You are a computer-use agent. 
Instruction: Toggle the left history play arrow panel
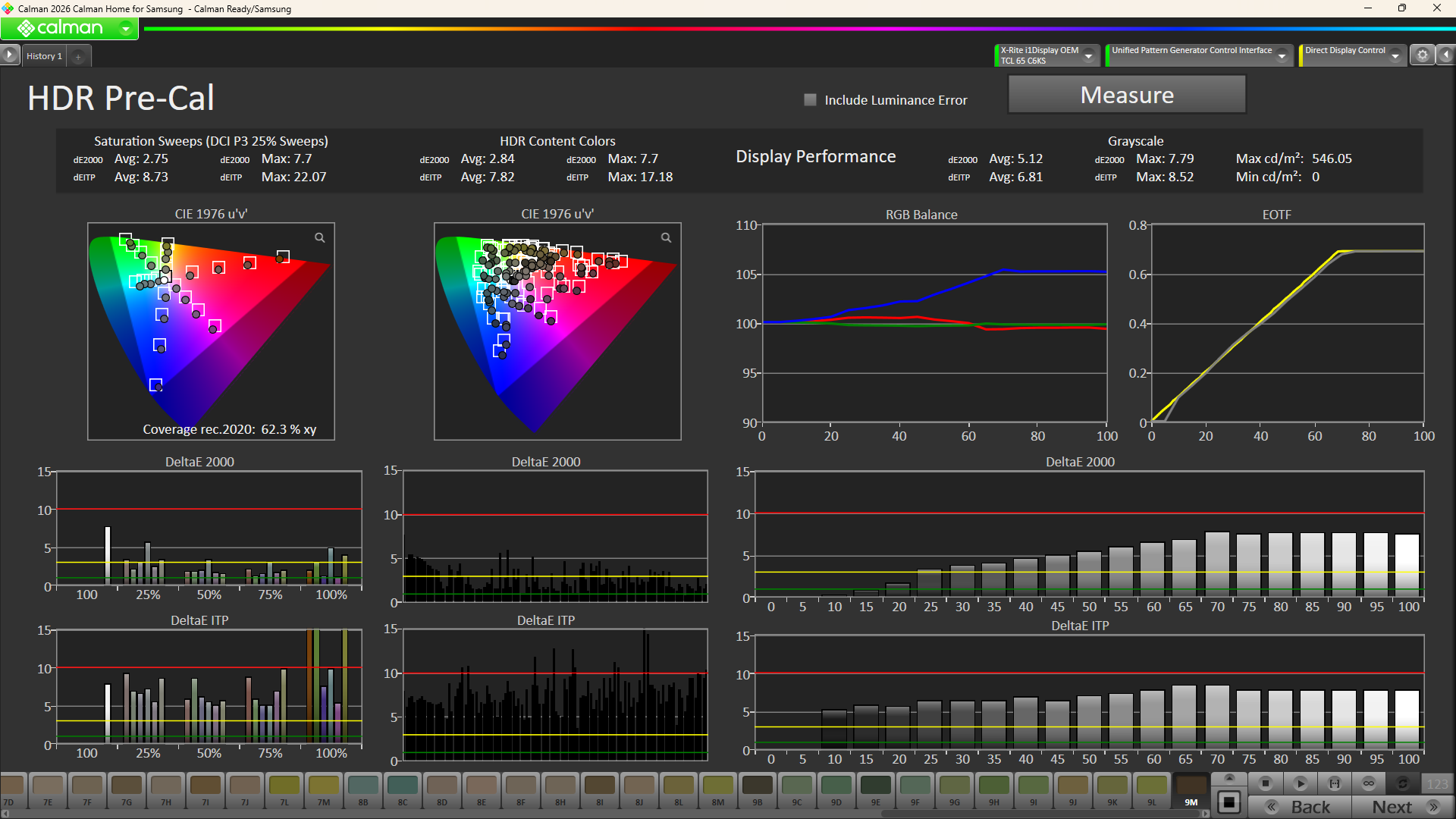coord(9,55)
